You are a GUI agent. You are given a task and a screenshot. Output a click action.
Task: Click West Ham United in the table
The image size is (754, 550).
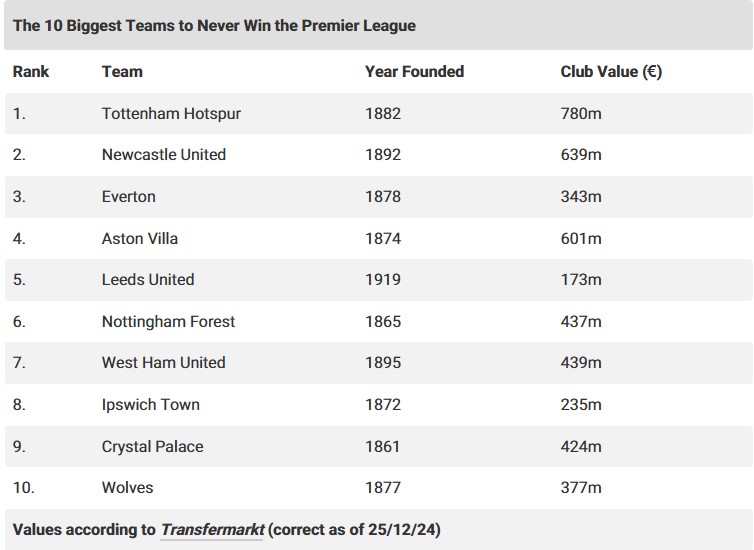(x=163, y=362)
